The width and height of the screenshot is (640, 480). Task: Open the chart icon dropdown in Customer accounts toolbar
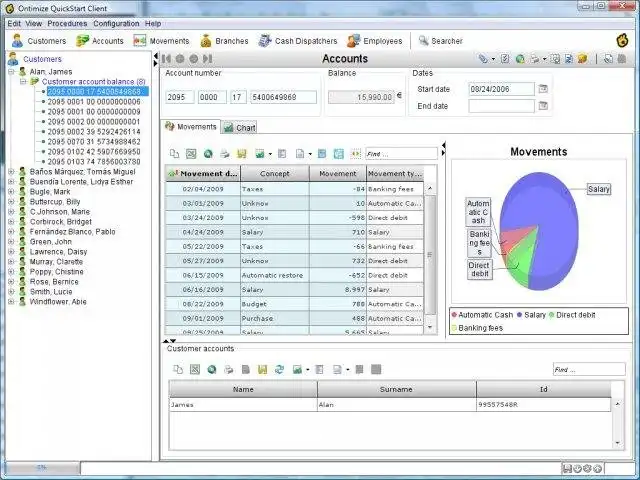point(307,370)
